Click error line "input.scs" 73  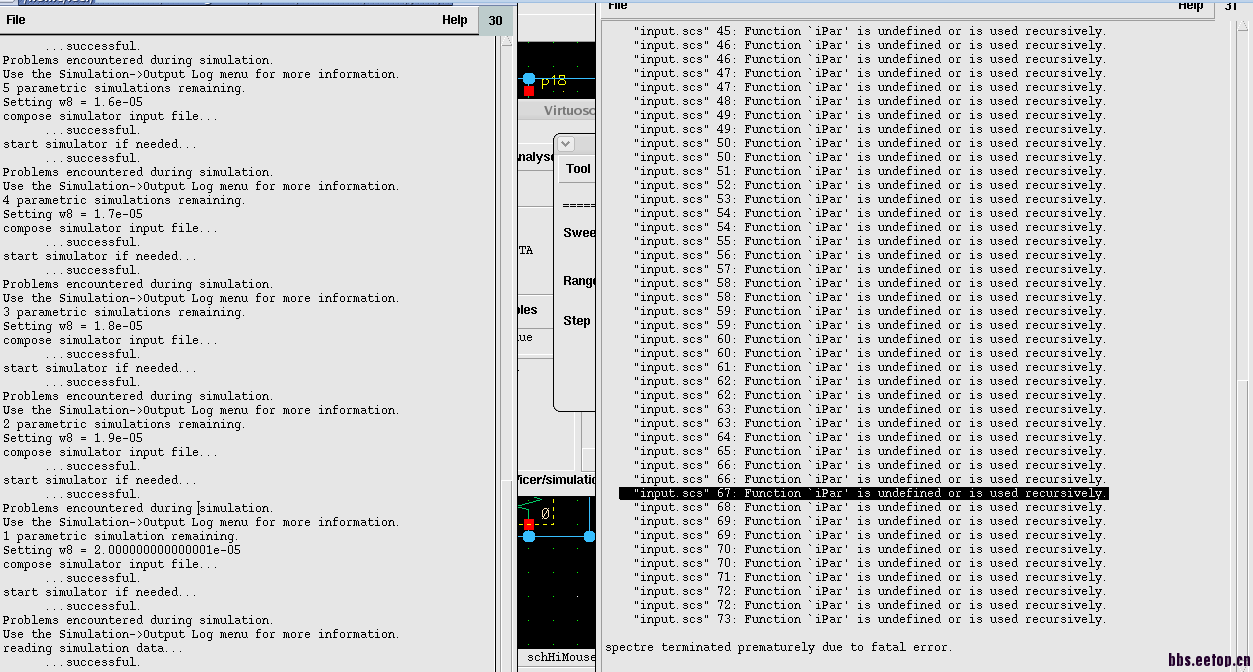[x=870, y=619]
